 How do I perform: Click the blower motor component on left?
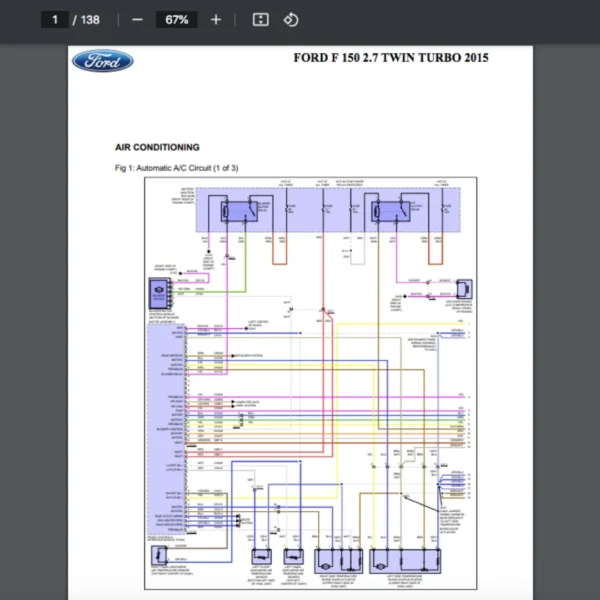point(158,290)
